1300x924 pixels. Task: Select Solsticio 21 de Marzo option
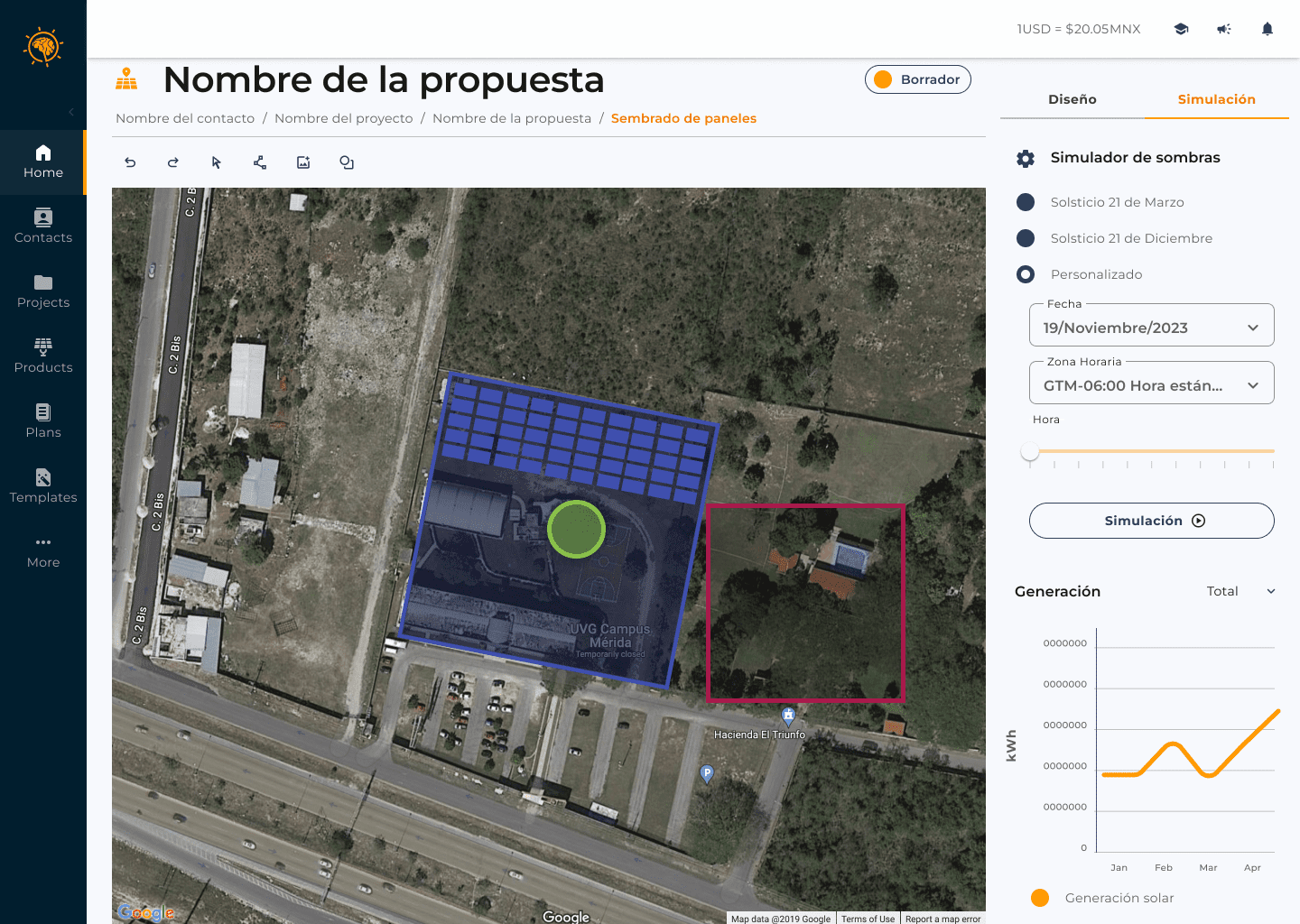pyautogui.click(x=1026, y=202)
